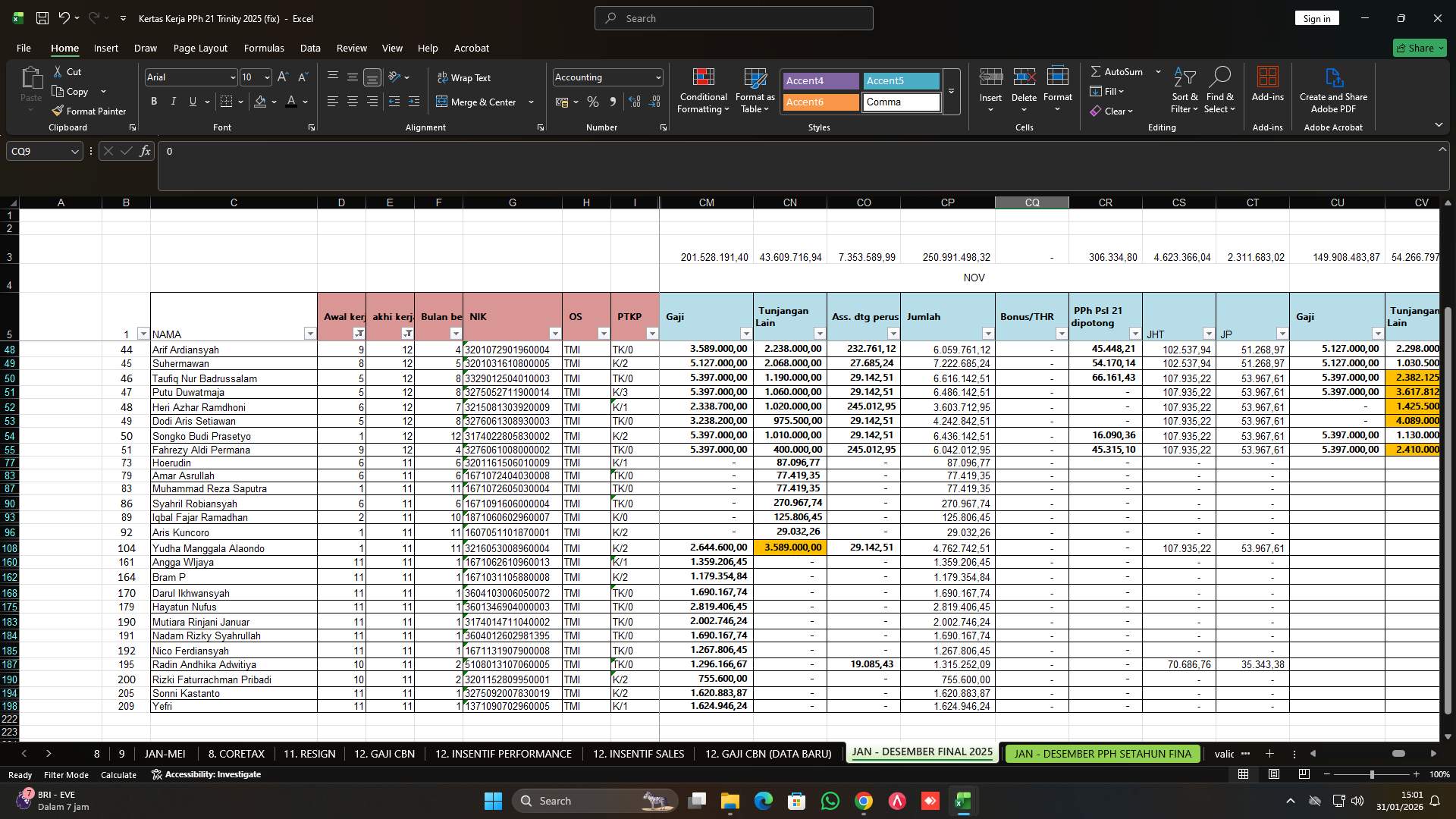Open the NAMA column filter dropdown
Screen dimensions: 1456x819
(x=310, y=334)
